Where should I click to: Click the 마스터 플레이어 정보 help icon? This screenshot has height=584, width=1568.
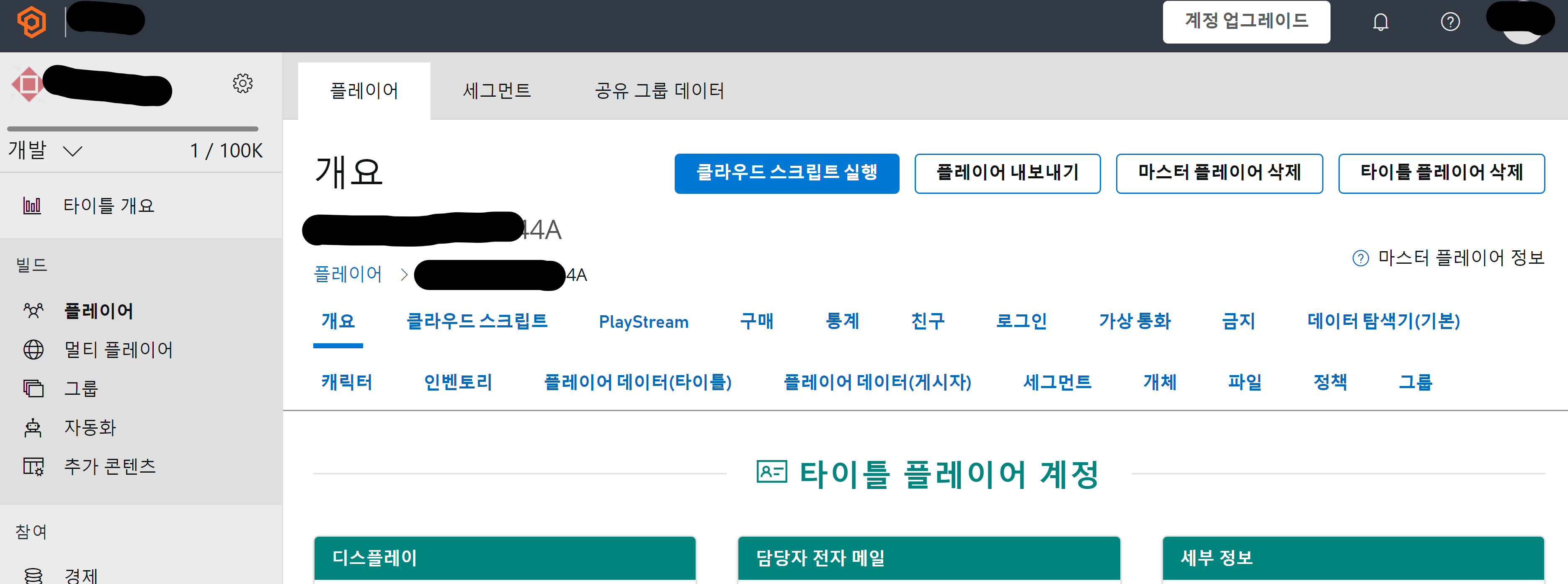1360,259
